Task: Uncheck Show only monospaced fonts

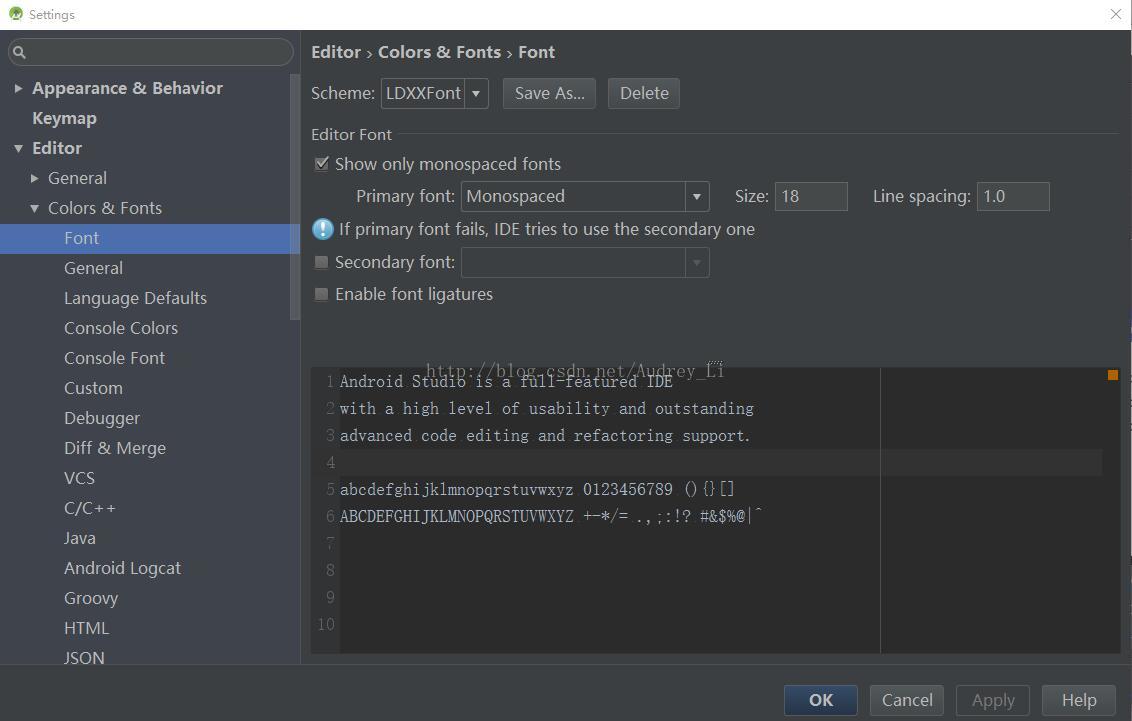Action: pos(322,164)
